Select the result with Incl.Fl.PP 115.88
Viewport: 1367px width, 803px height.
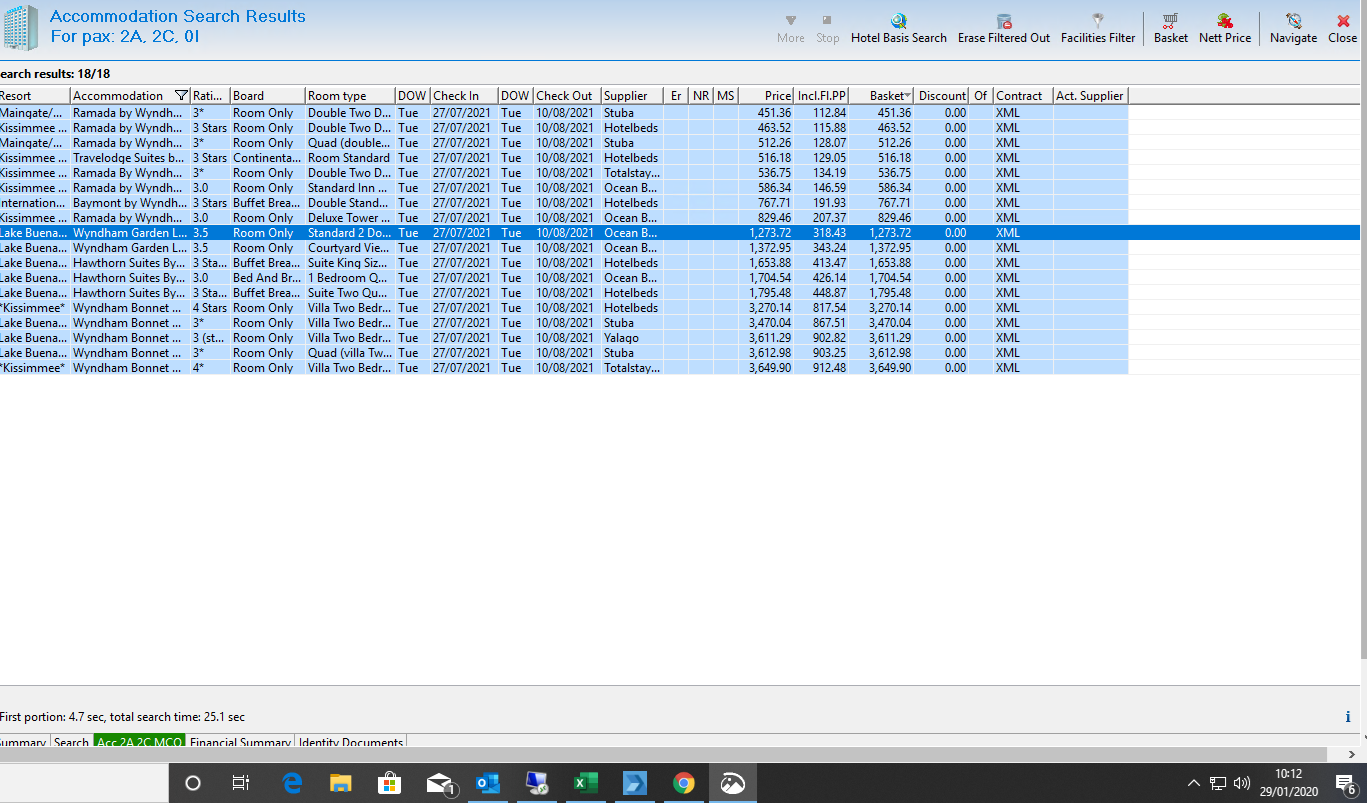click(x=564, y=128)
